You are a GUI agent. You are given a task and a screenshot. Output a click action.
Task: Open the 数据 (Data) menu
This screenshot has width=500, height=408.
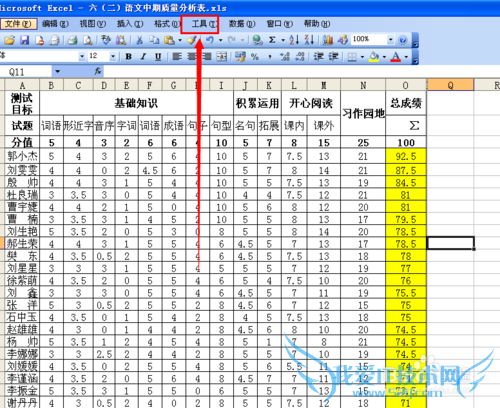242,24
